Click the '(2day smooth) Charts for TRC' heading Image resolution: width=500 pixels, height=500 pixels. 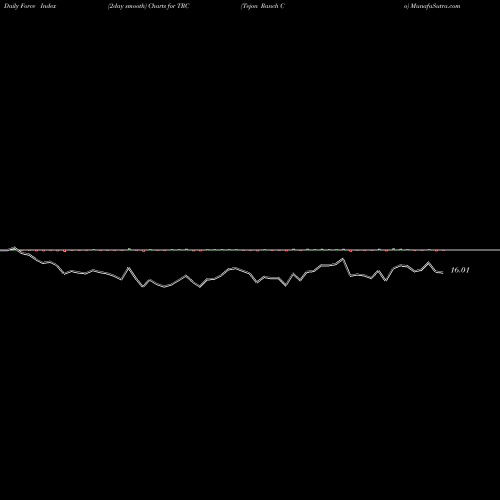148,6
